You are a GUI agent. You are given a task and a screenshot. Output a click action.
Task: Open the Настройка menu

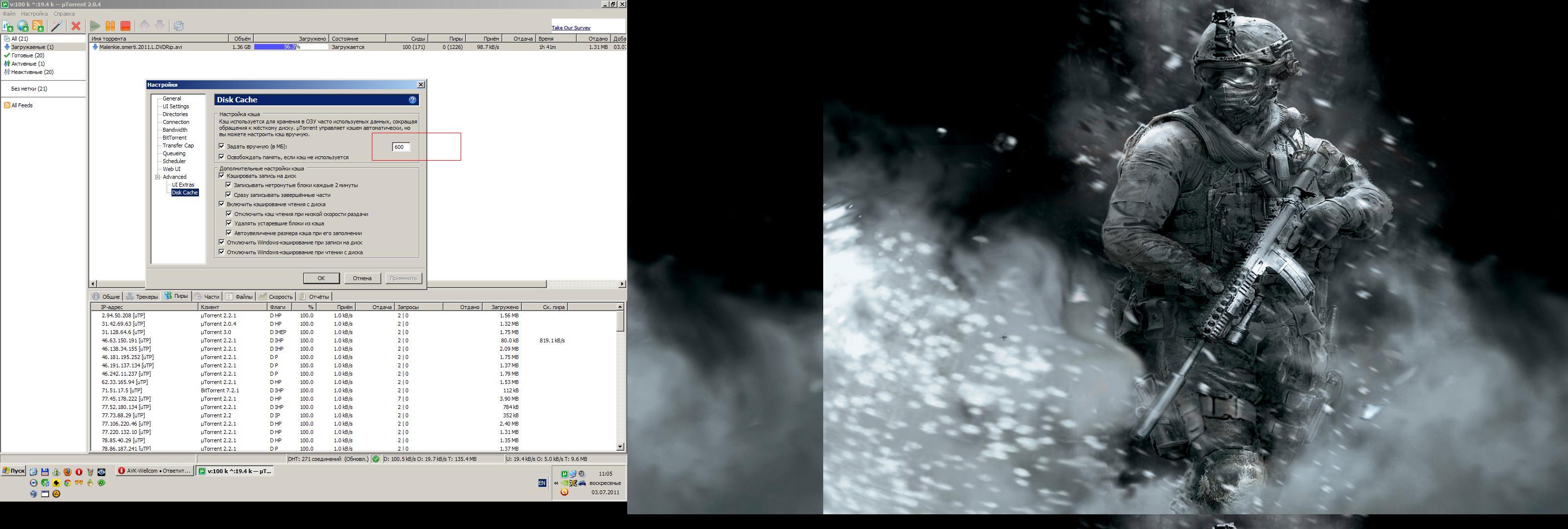[x=34, y=13]
